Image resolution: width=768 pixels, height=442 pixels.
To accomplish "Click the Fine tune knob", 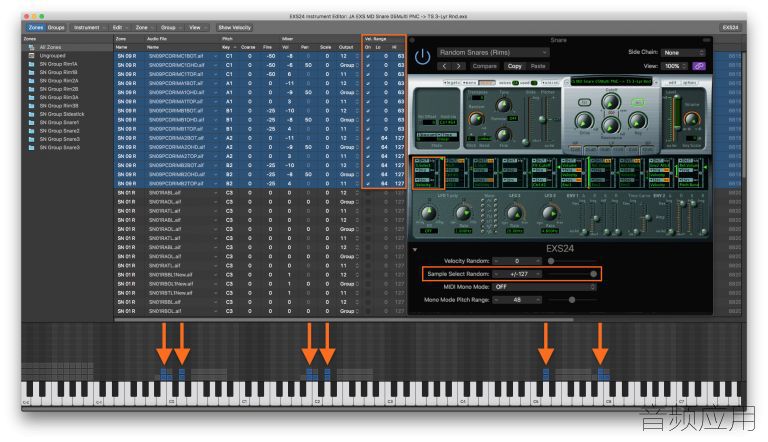I will point(503,134).
